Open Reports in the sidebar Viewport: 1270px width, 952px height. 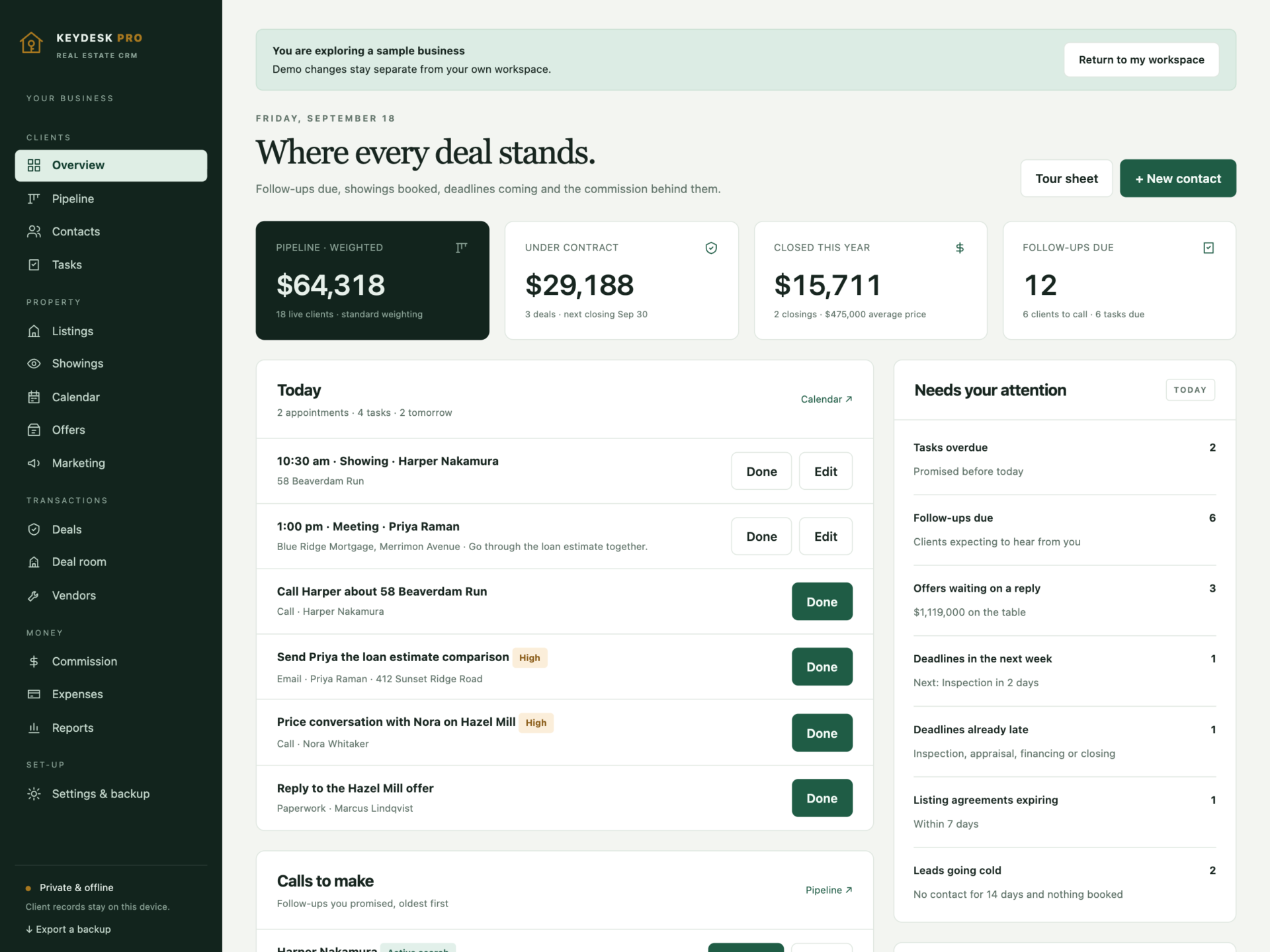111,728
